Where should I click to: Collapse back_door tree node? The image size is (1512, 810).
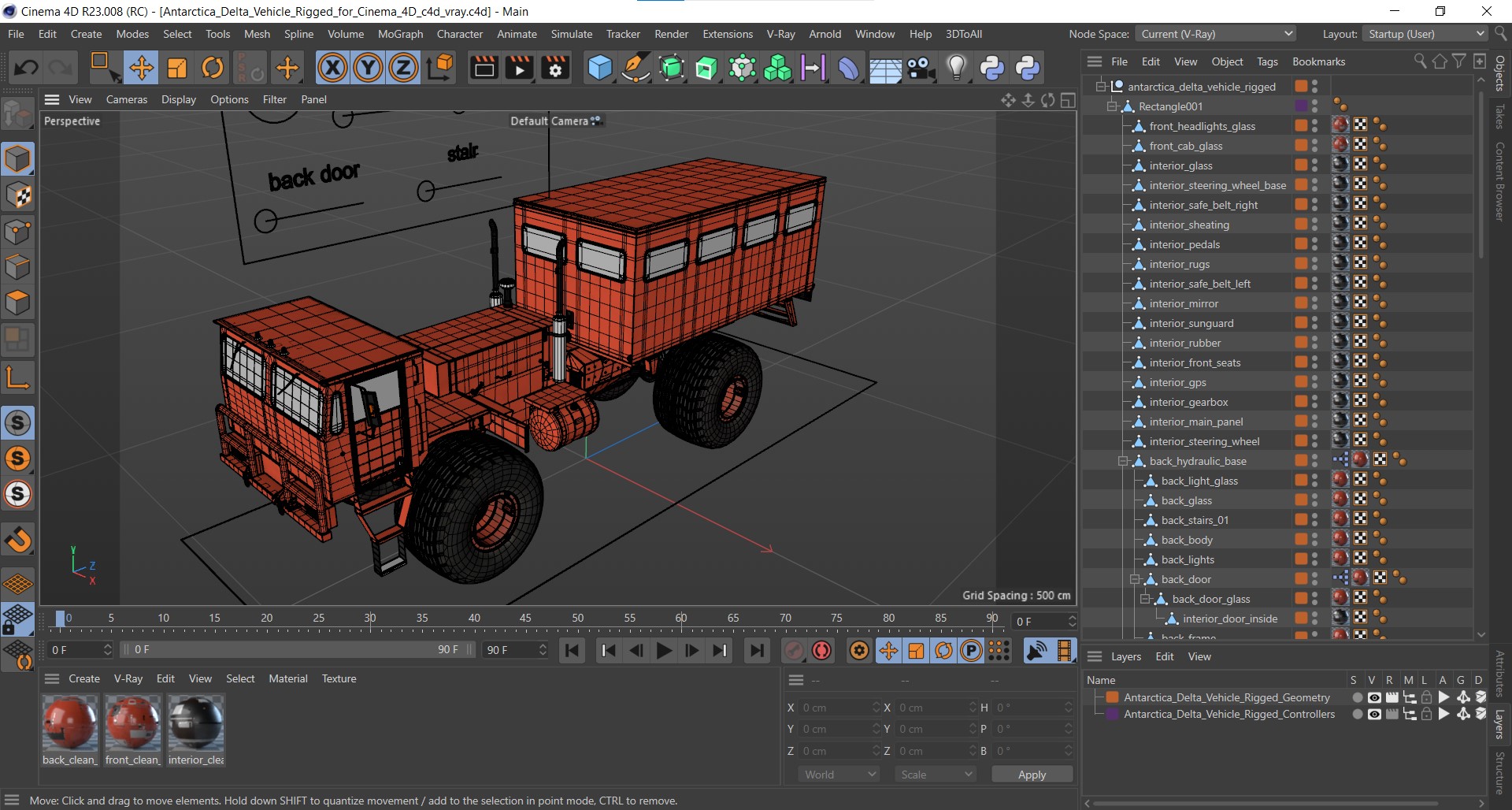1136,579
